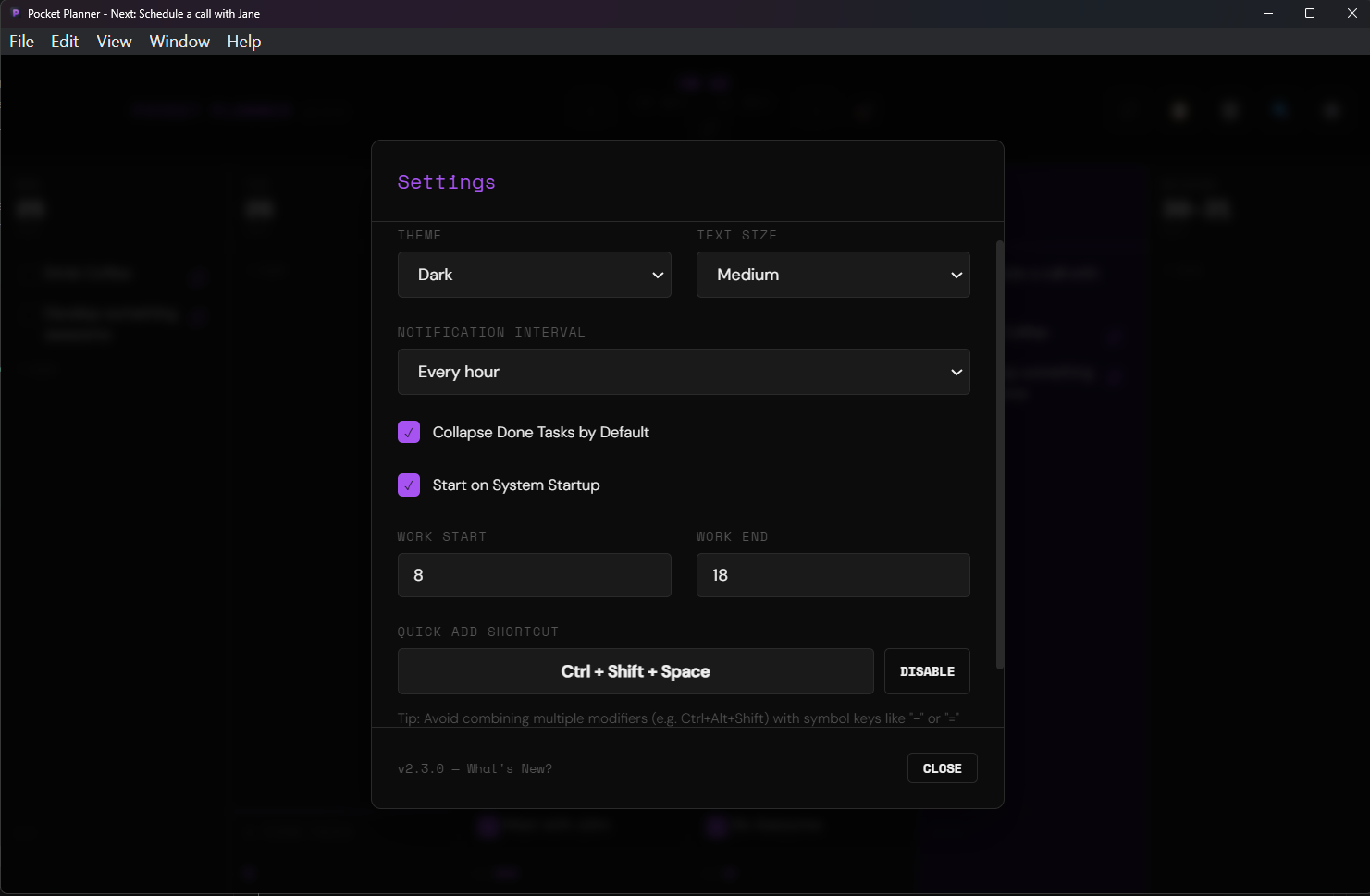Click the Quick Add Shortcut label
Image resolution: width=1370 pixels, height=896 pixels.
478,632
